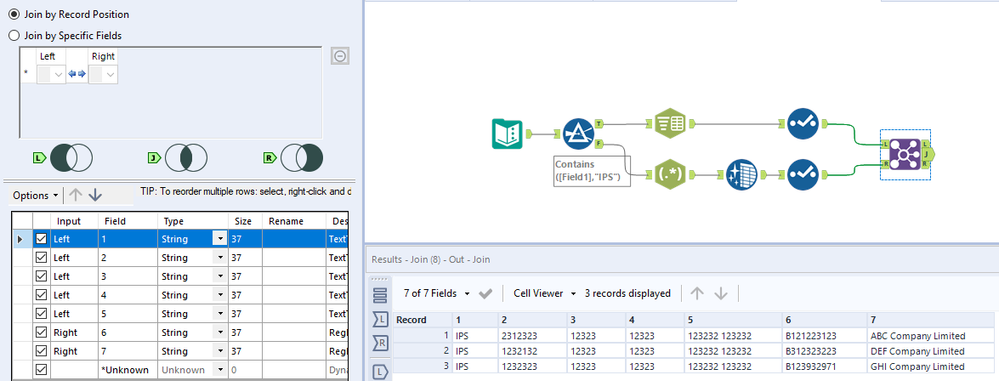Click the purple Join tool
Viewport: 999px width, 381px height.
pos(905,154)
